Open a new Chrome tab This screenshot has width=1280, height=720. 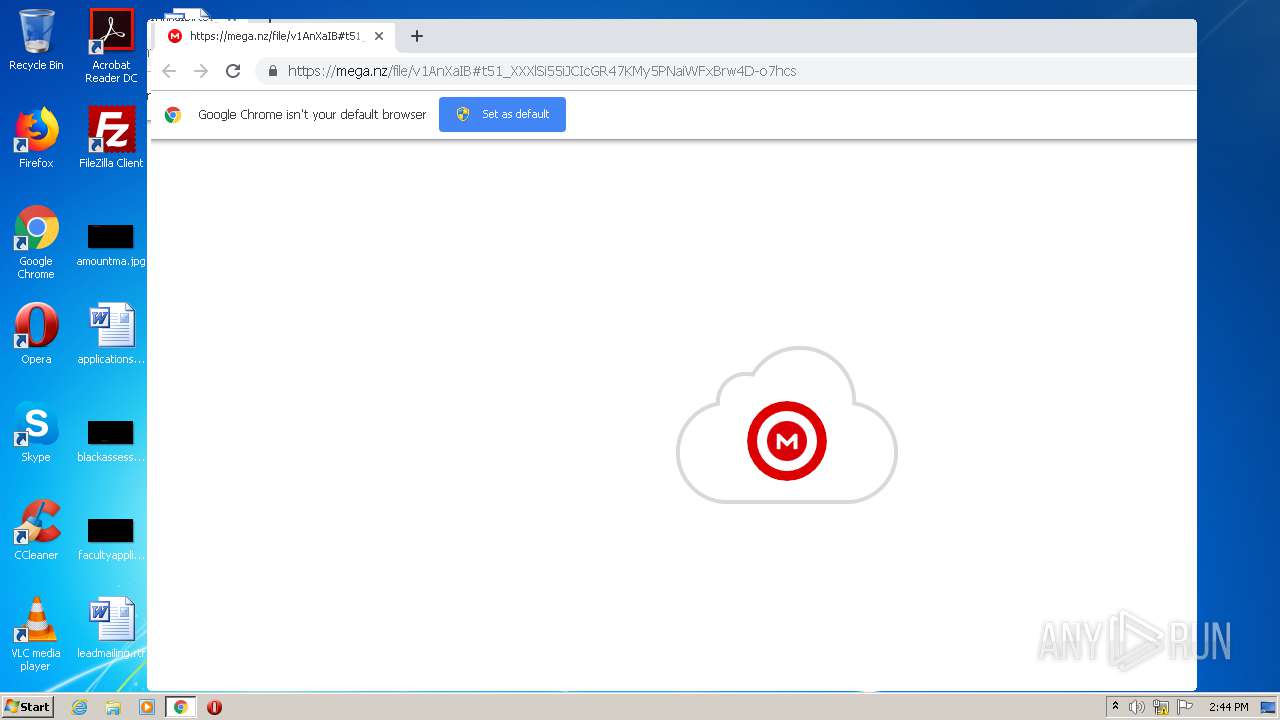click(x=417, y=36)
